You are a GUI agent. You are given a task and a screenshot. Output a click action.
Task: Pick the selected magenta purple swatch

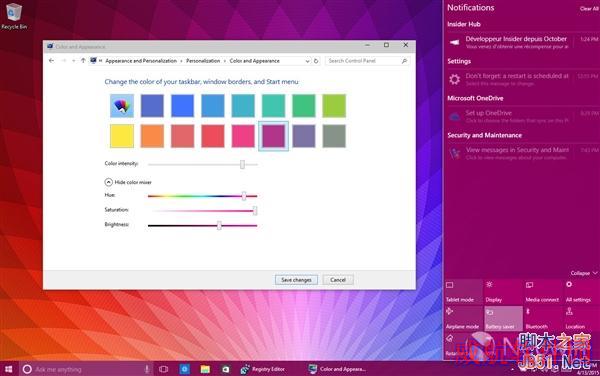[273, 136]
